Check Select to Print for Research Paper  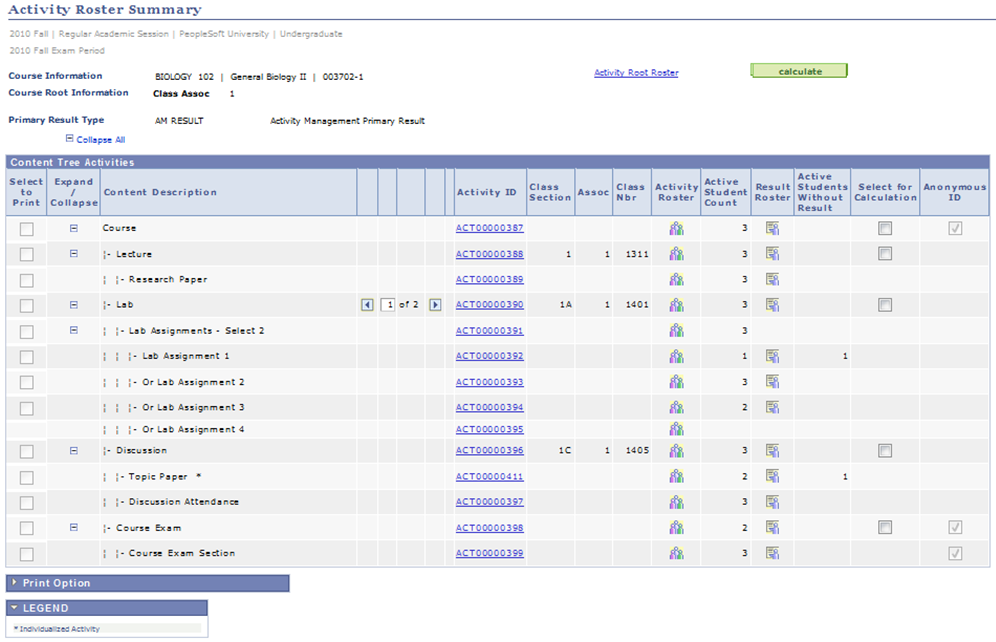(x=27, y=280)
